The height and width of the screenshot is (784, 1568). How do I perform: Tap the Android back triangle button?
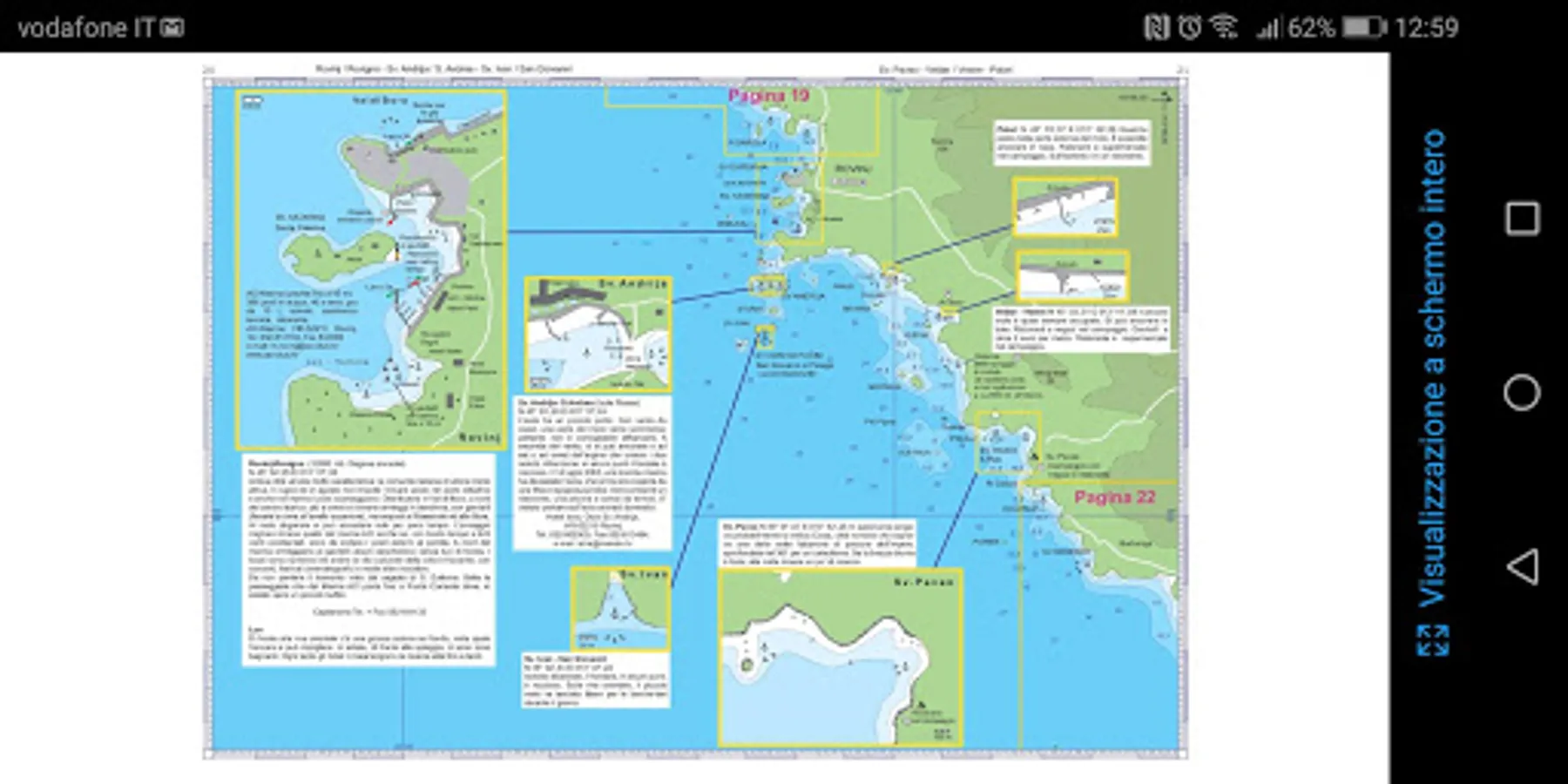[1522, 566]
